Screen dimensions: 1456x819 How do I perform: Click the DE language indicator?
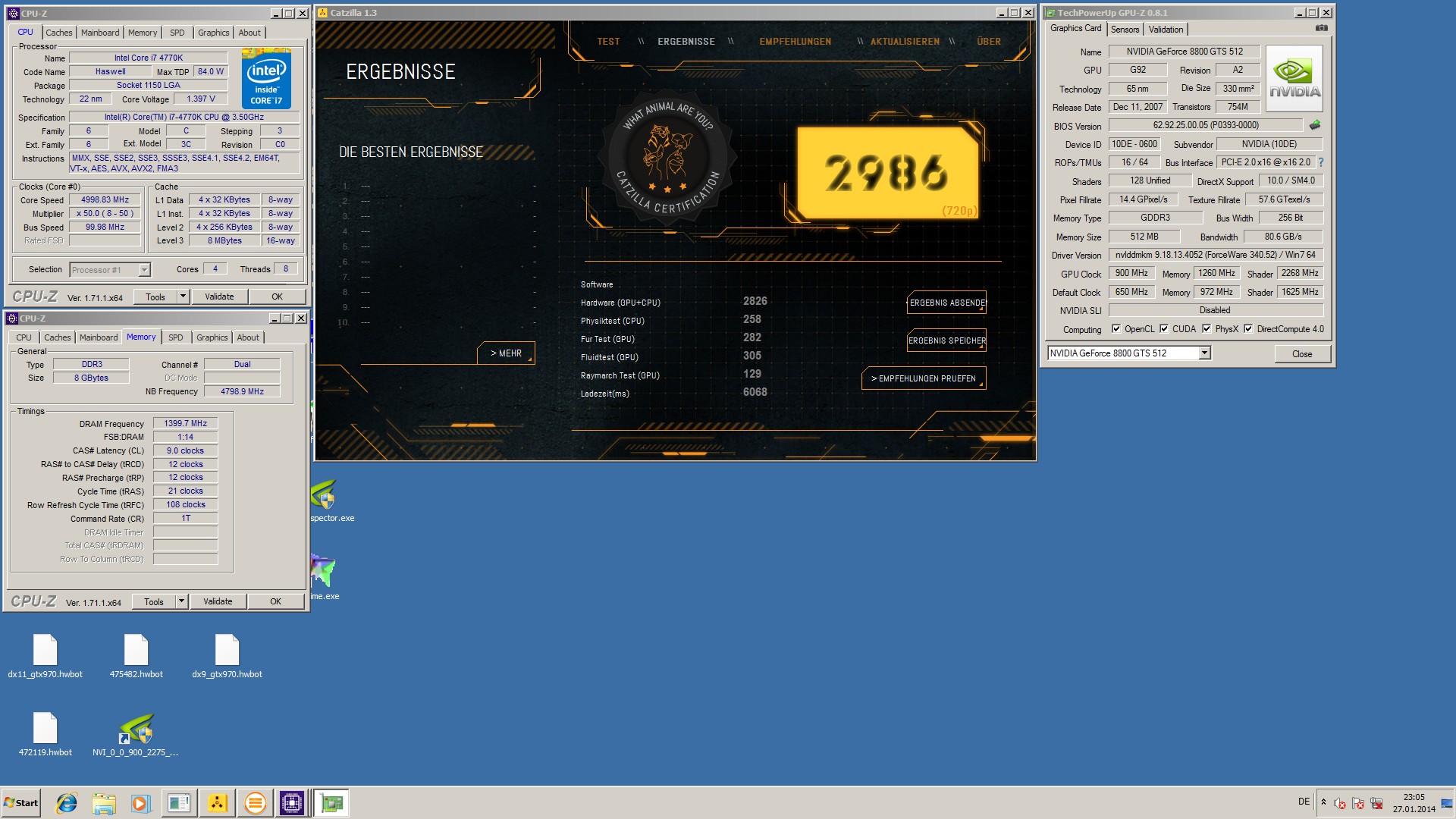coord(1304,802)
